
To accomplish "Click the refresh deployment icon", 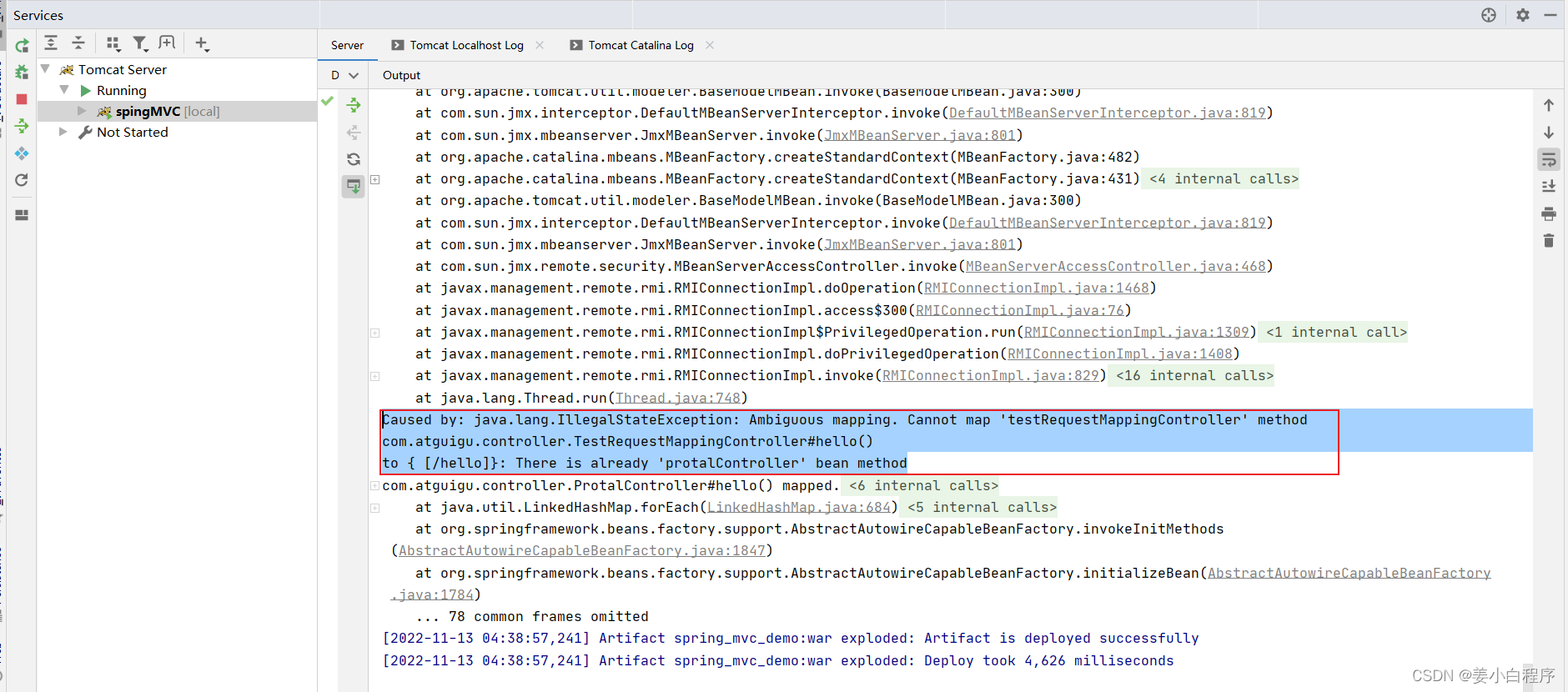I will (354, 159).
